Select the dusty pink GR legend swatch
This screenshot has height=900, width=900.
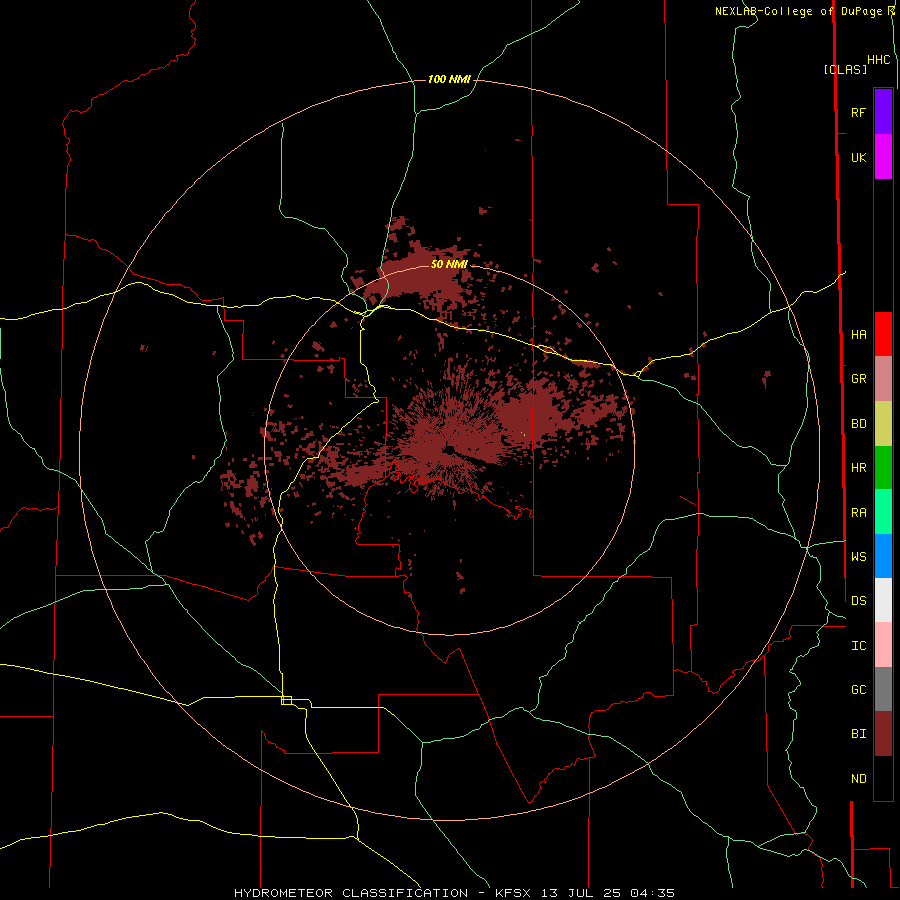coord(883,379)
